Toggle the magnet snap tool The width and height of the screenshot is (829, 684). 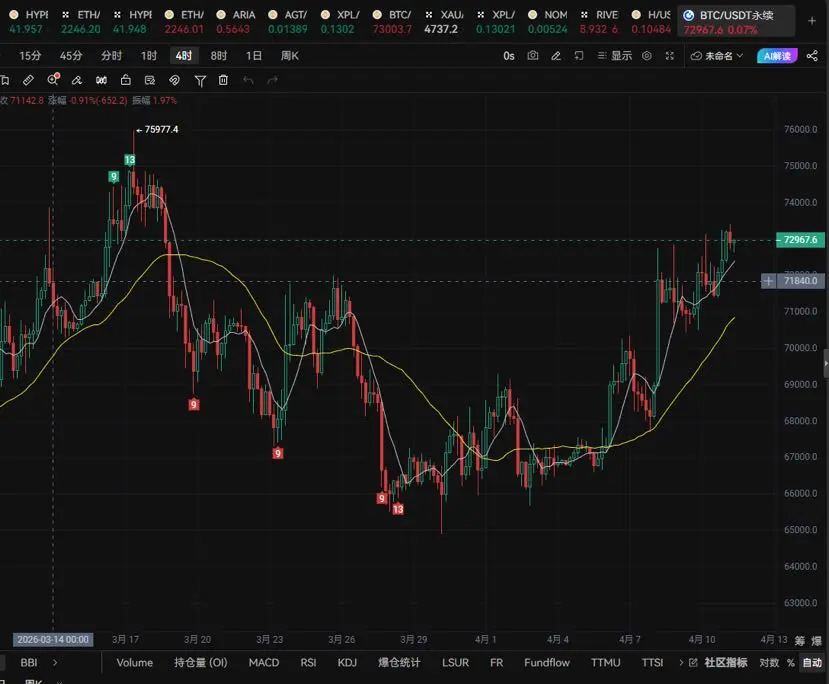174,80
